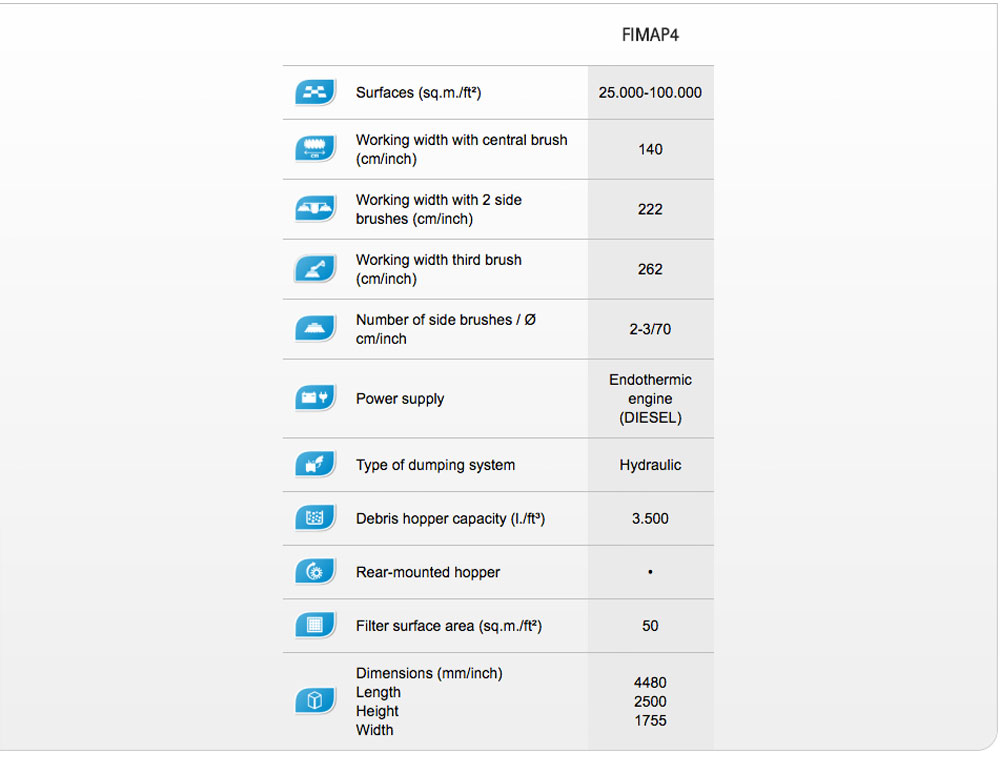This screenshot has width=1000, height=771.
Task: Click the rear-mounted hopper icon
Action: [x=314, y=572]
